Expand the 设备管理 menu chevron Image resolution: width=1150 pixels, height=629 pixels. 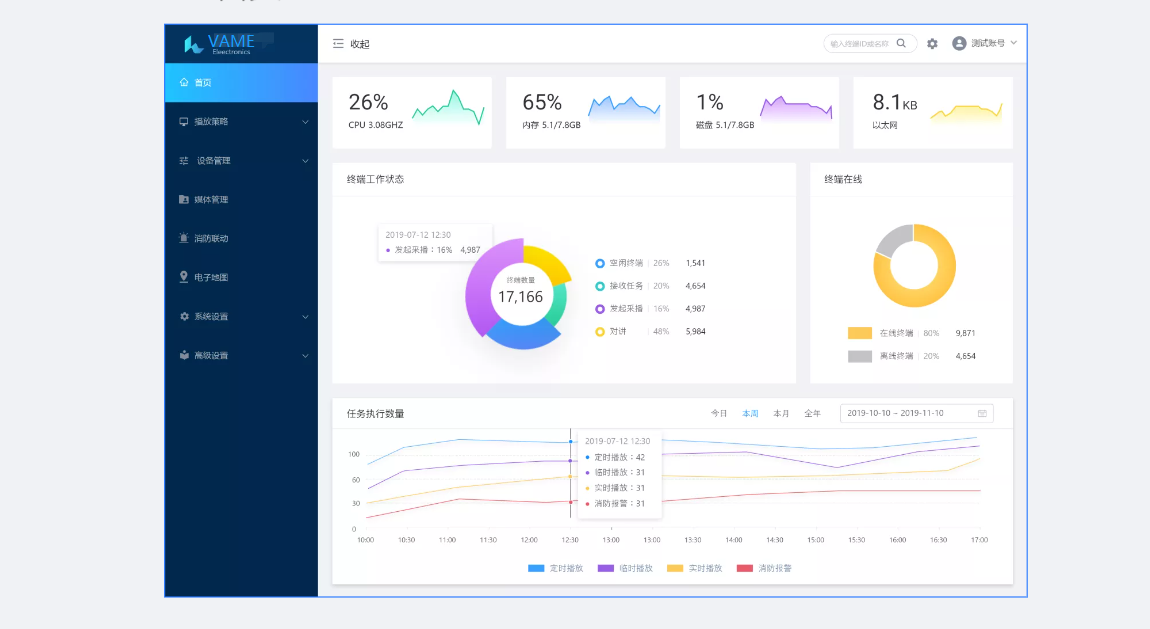coord(305,161)
